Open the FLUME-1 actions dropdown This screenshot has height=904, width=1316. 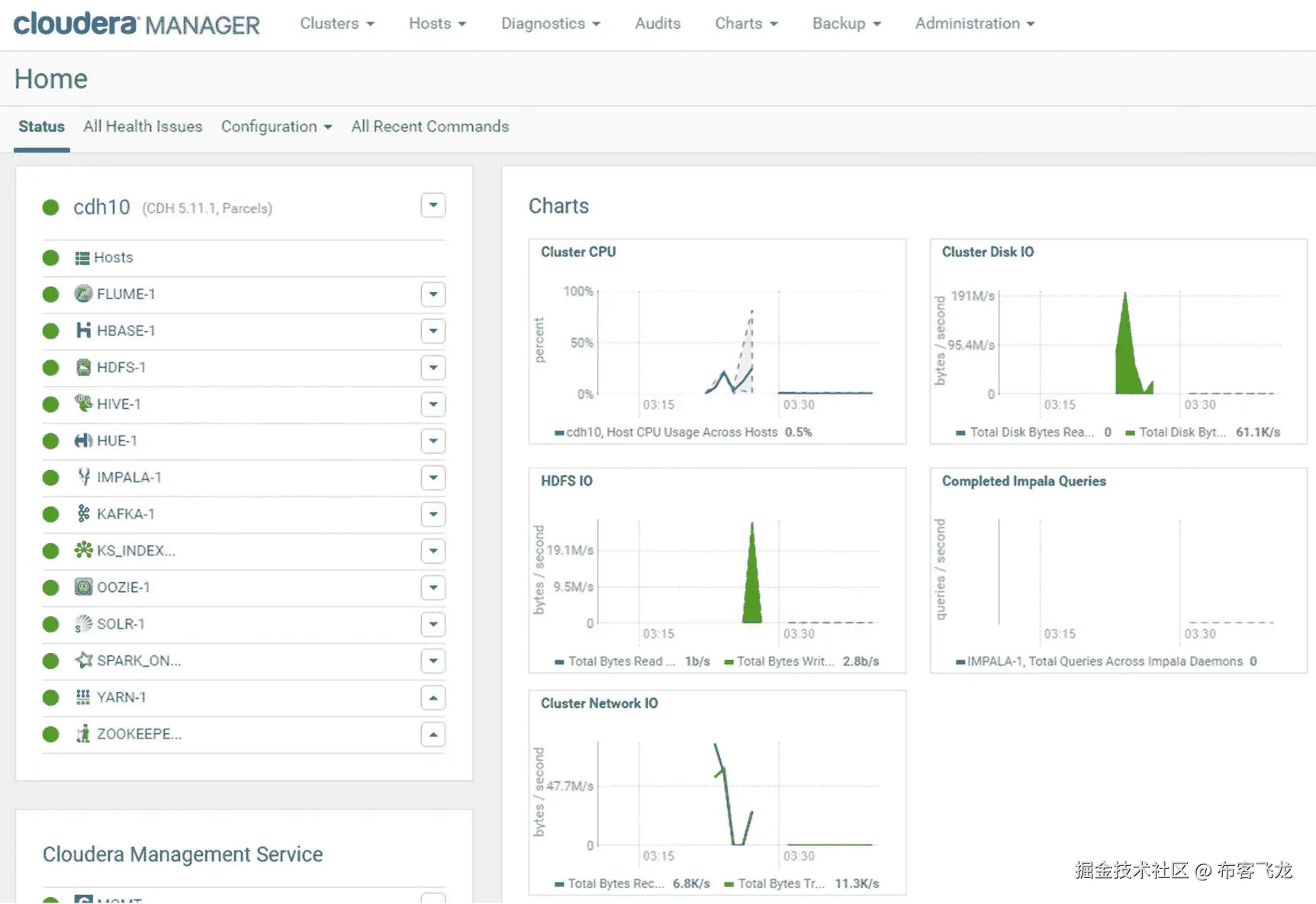433,294
